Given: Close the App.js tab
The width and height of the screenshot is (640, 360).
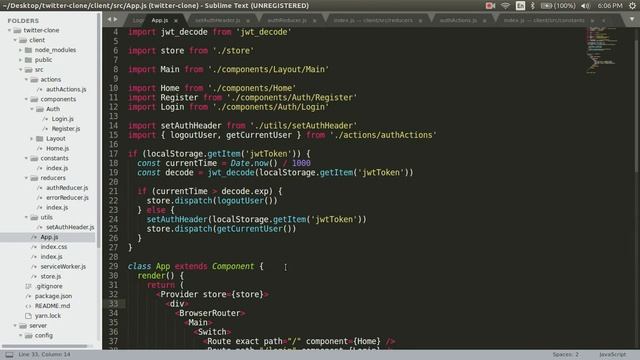Looking at the screenshot, I should pyautogui.click(x=176, y=20).
